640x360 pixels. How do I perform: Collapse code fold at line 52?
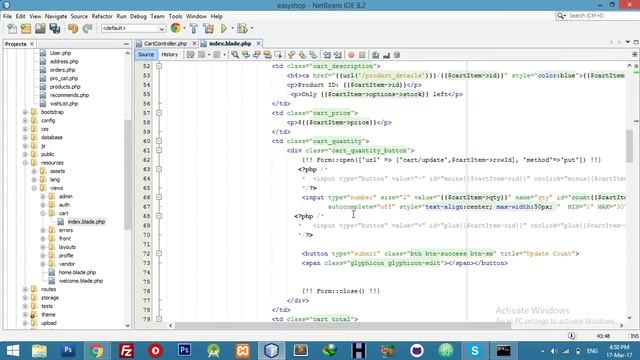coord(159,66)
